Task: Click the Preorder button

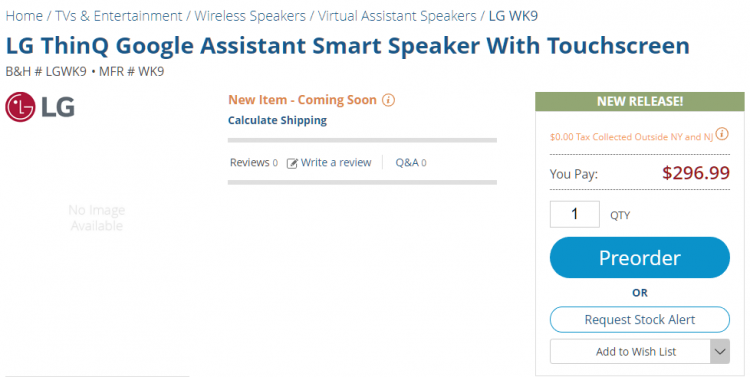Action: (x=640, y=258)
